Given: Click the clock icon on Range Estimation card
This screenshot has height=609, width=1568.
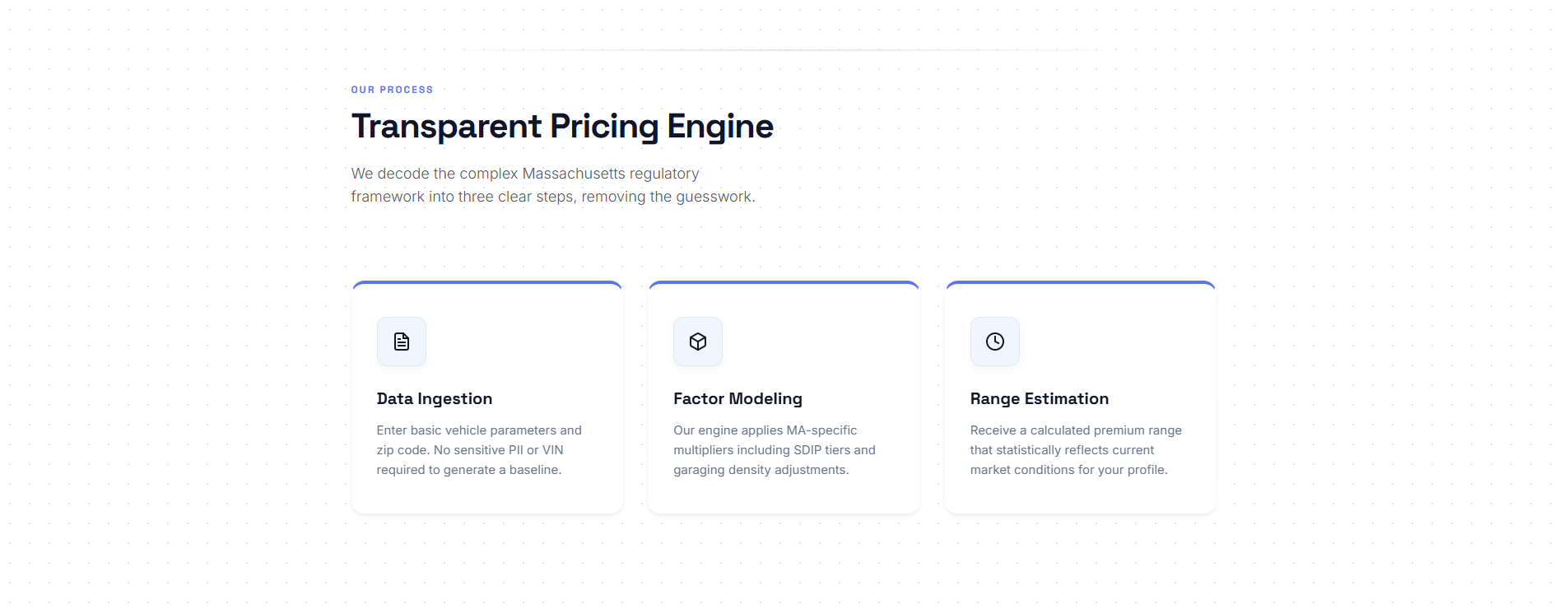Looking at the screenshot, I should tap(994, 342).
